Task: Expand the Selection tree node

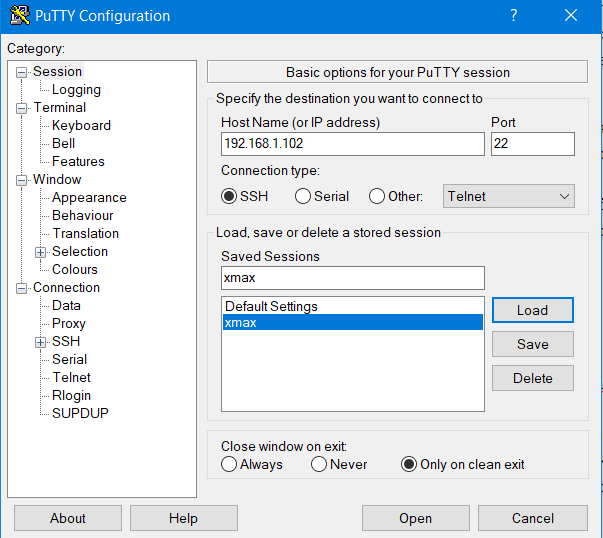Action: tap(41, 252)
